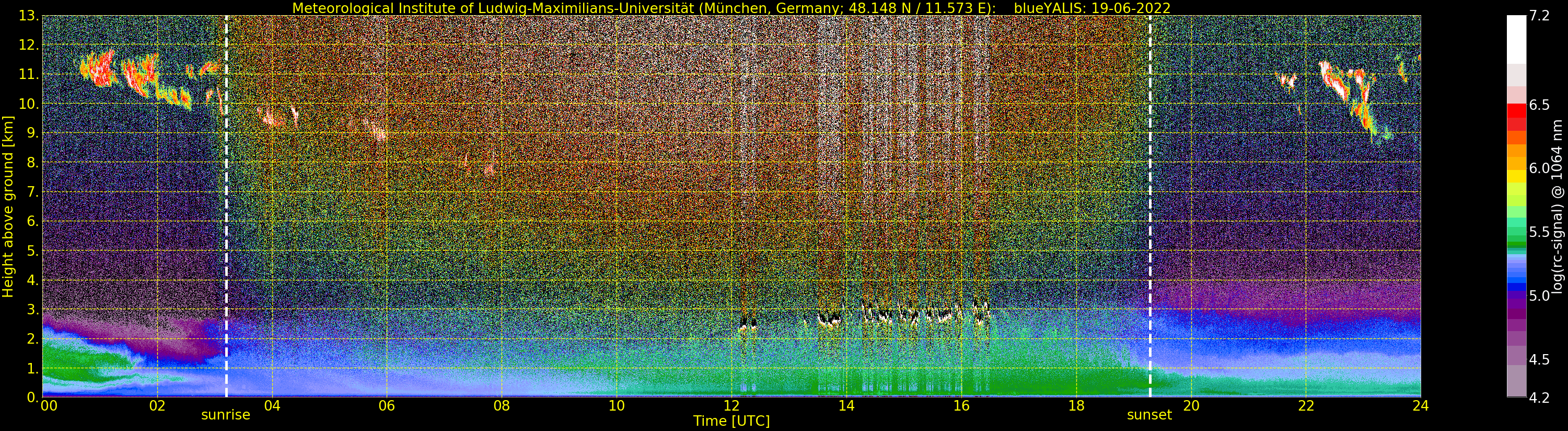
Task: Click the time axis tick '10'
Action: click(617, 405)
